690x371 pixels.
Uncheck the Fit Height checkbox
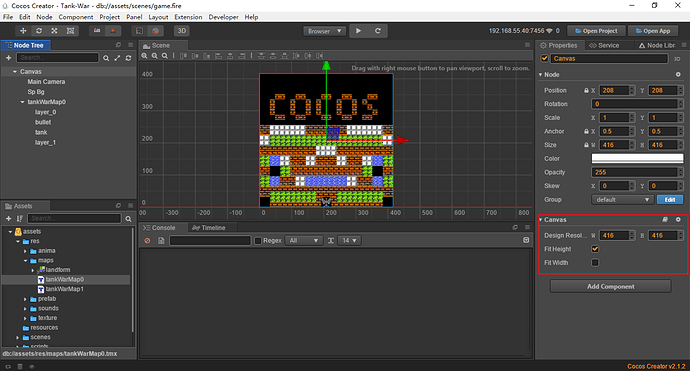point(595,249)
